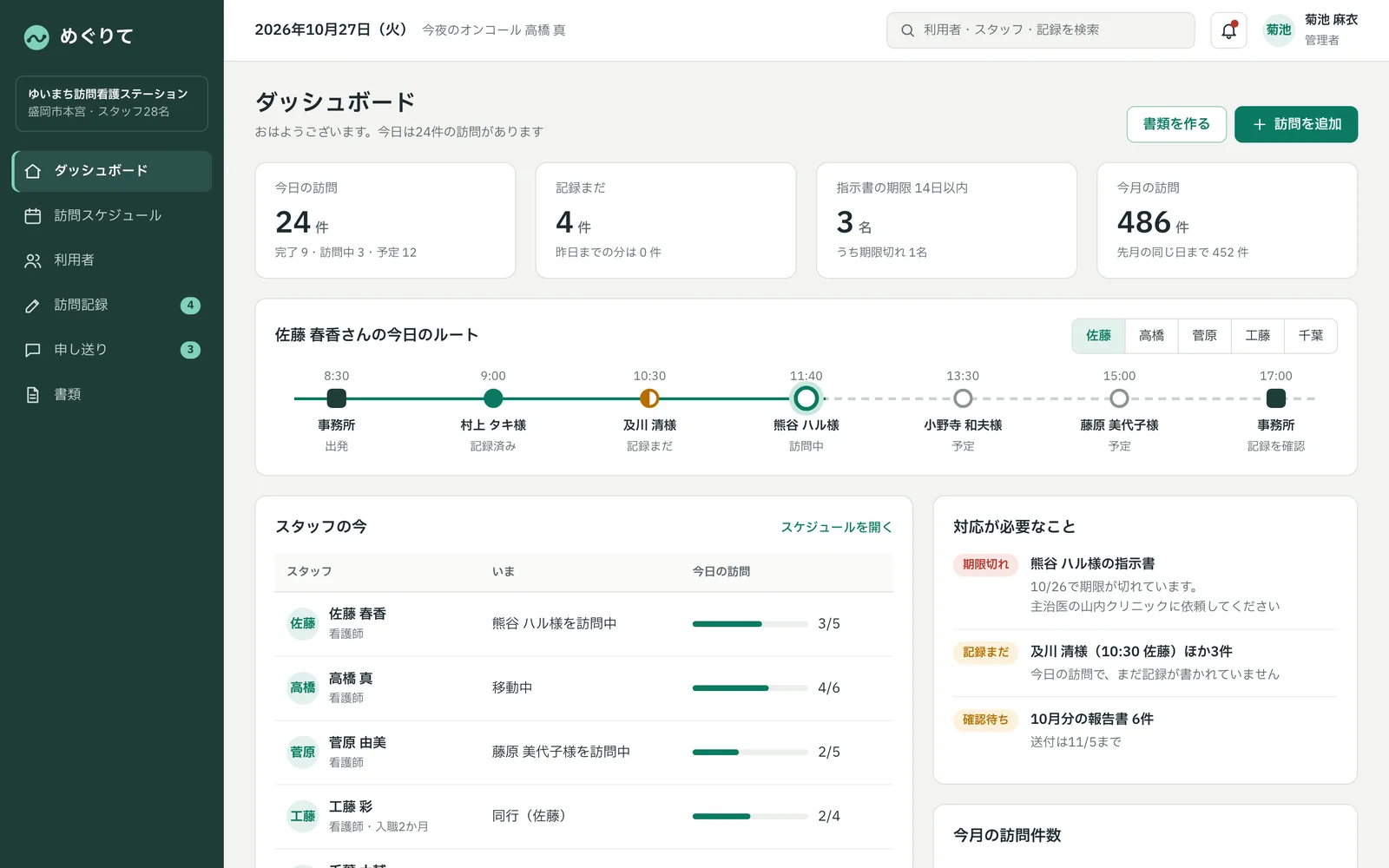Click the search field for 利用者・スタッフ・記録

click(1040, 30)
